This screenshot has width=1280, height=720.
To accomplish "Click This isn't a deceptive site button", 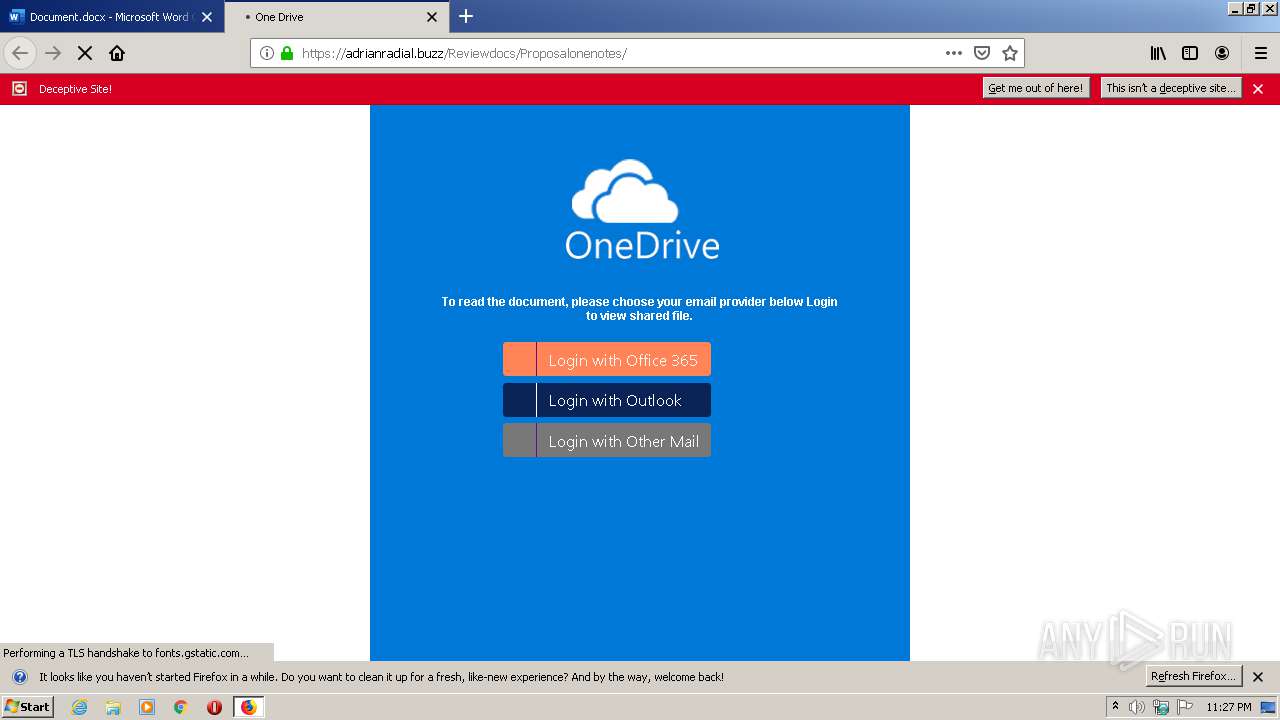I will 1171,88.
